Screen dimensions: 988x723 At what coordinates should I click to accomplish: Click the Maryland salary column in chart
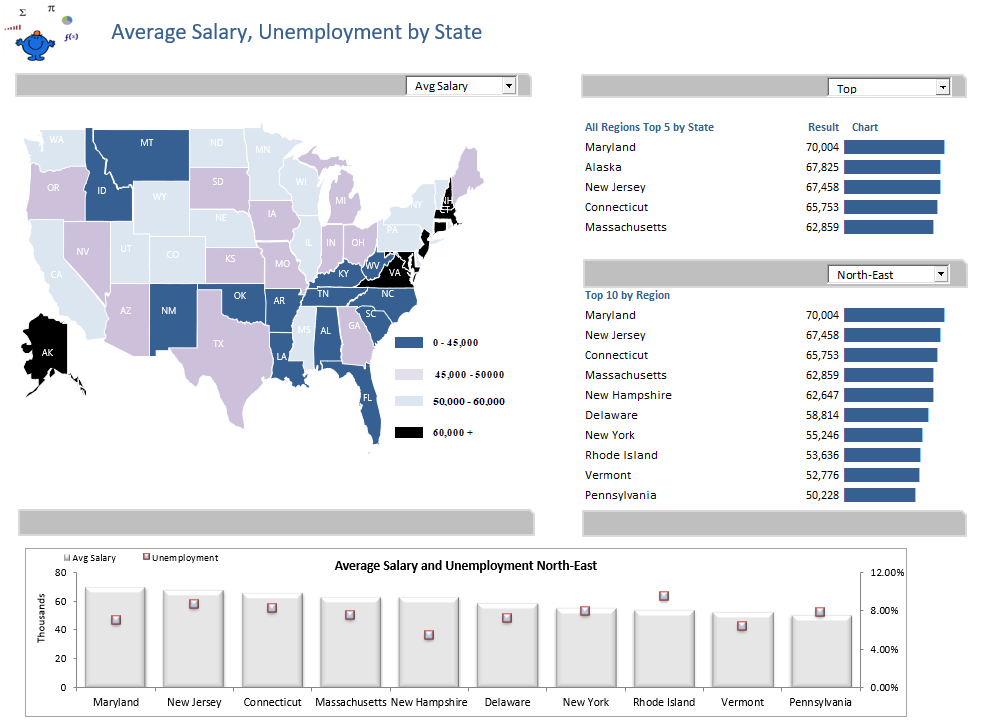(x=115, y=637)
